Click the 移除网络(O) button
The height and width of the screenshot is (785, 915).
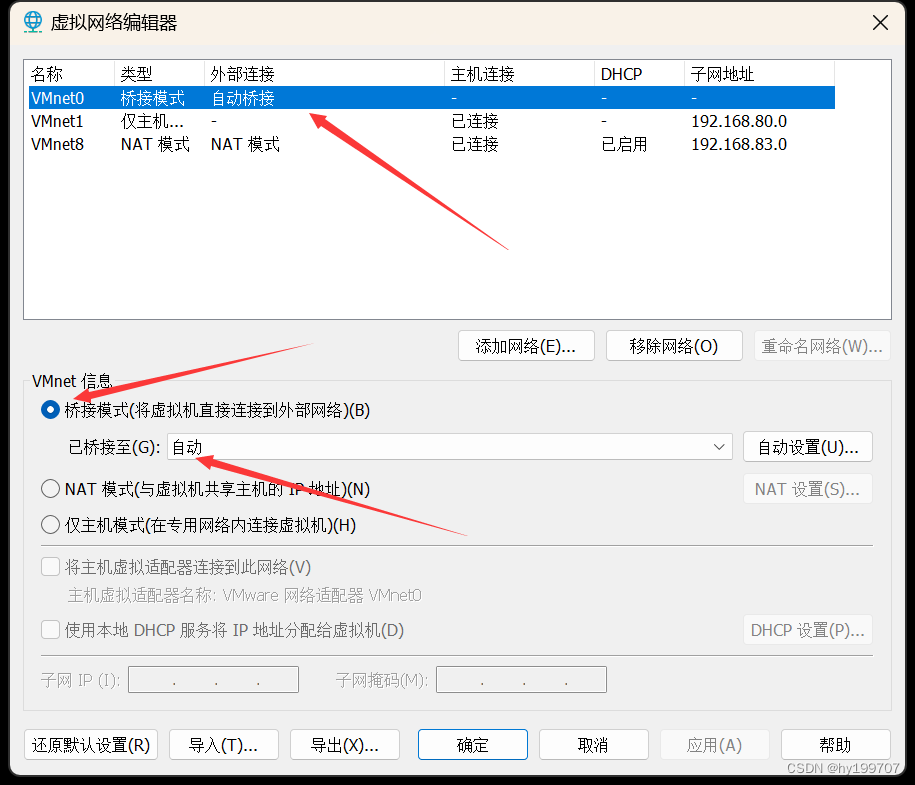(x=674, y=346)
